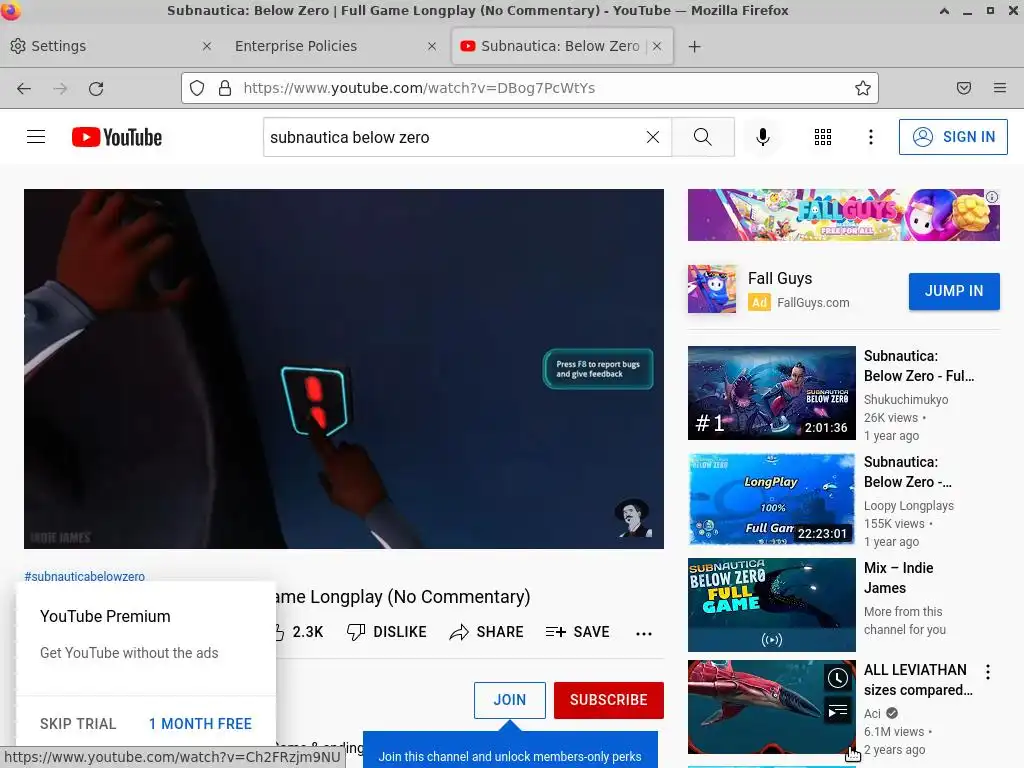This screenshot has width=1024, height=768.
Task: Open a new tab
Action: 694,46
